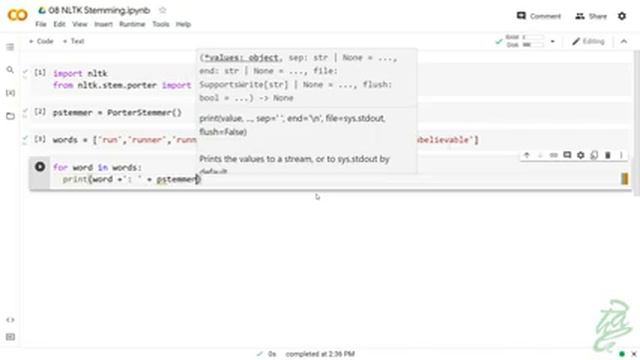
Task: View RAM and Disk resource indicator
Action: (524, 41)
